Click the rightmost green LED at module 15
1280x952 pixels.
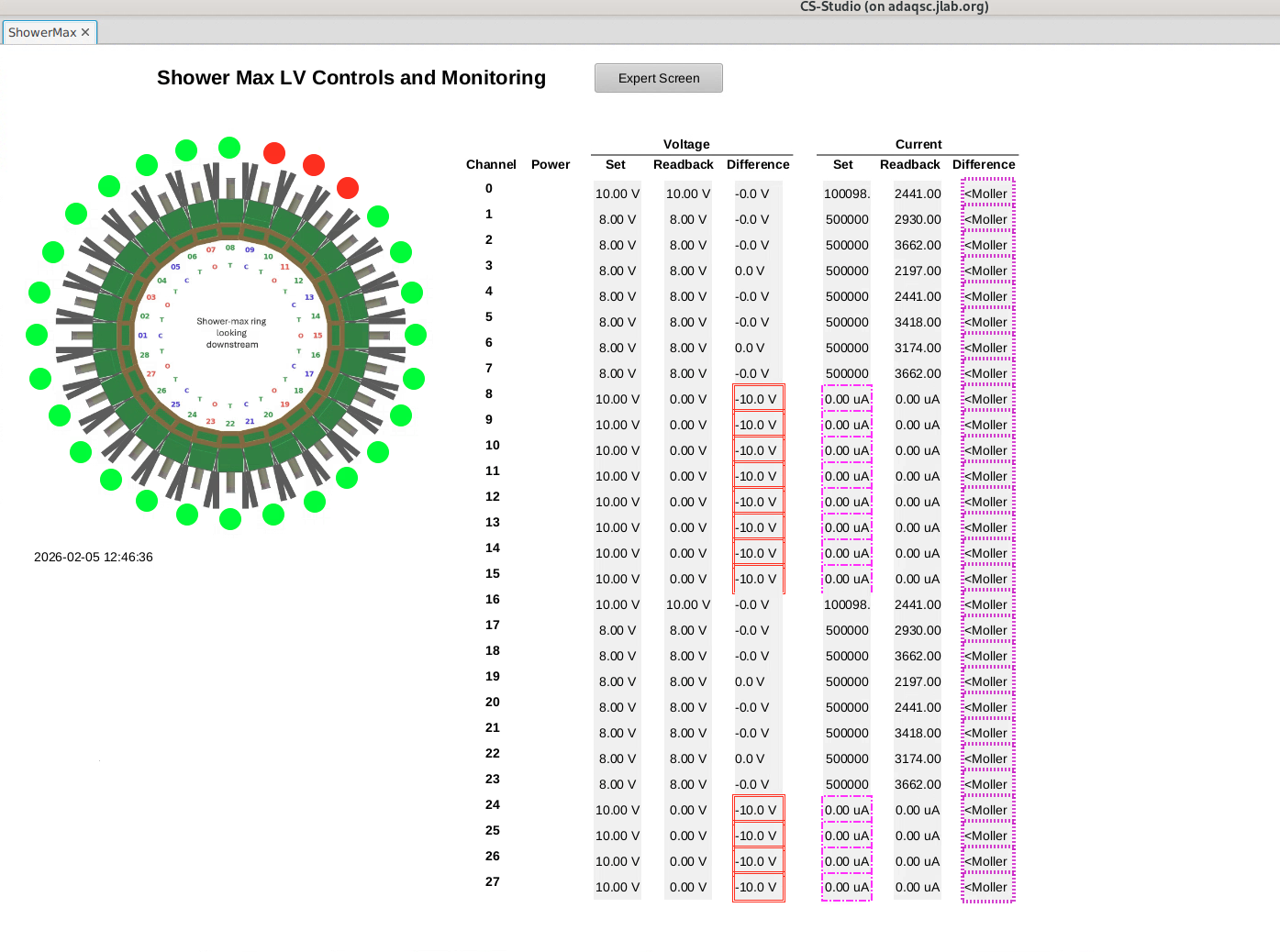pos(416,335)
